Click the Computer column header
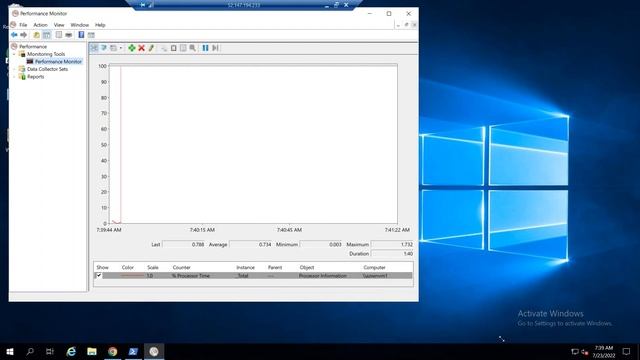The image size is (640, 360). tap(374, 267)
